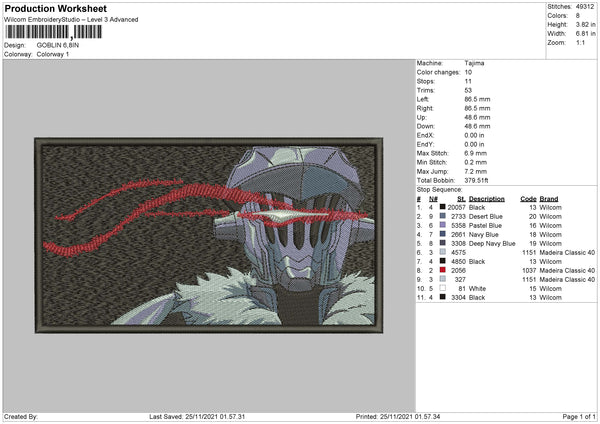The height and width of the screenshot is (424, 600).
Task: Click the Production Worksheet heading
Action: [56, 8]
